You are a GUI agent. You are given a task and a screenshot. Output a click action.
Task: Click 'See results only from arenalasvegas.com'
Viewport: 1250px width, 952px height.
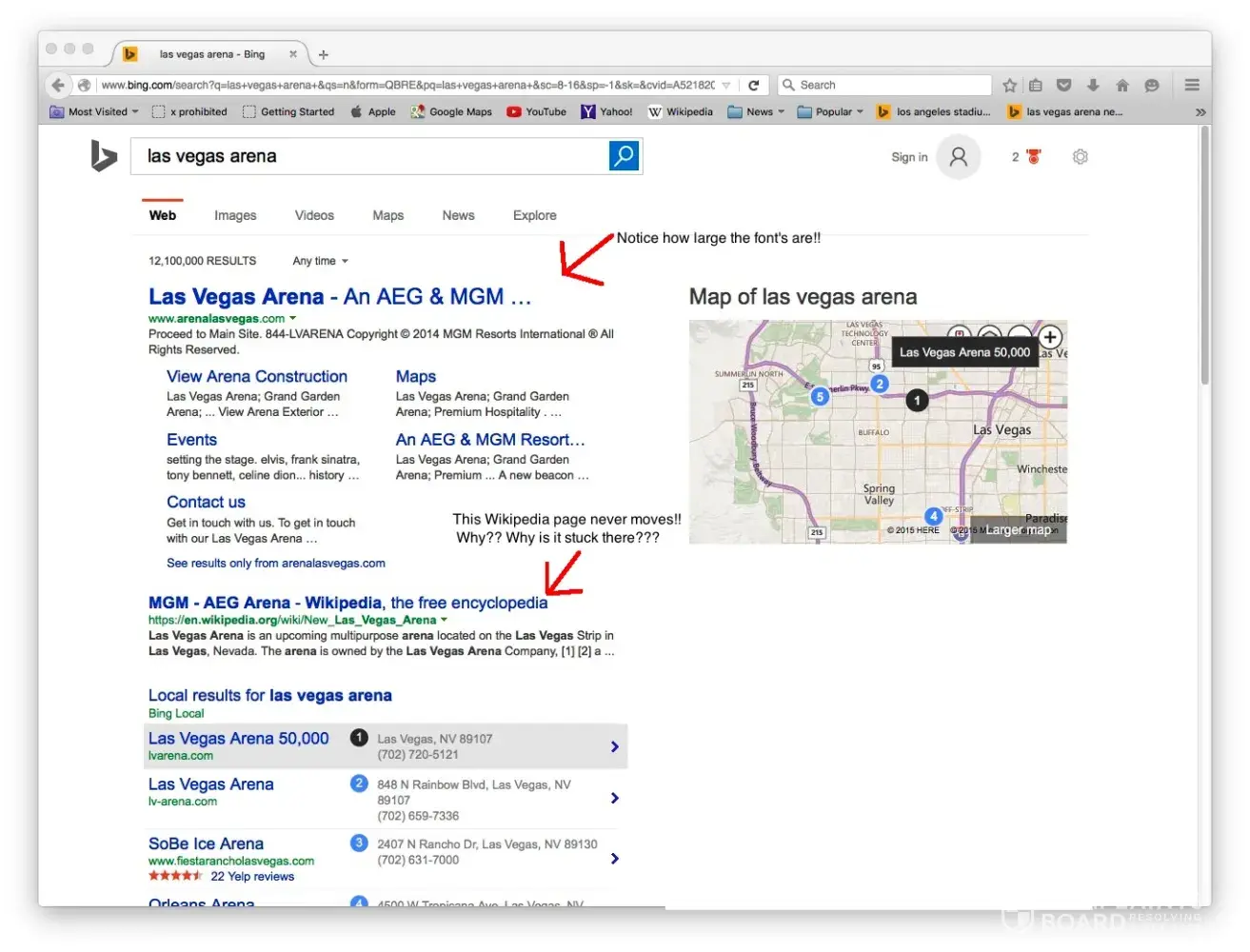pos(276,563)
